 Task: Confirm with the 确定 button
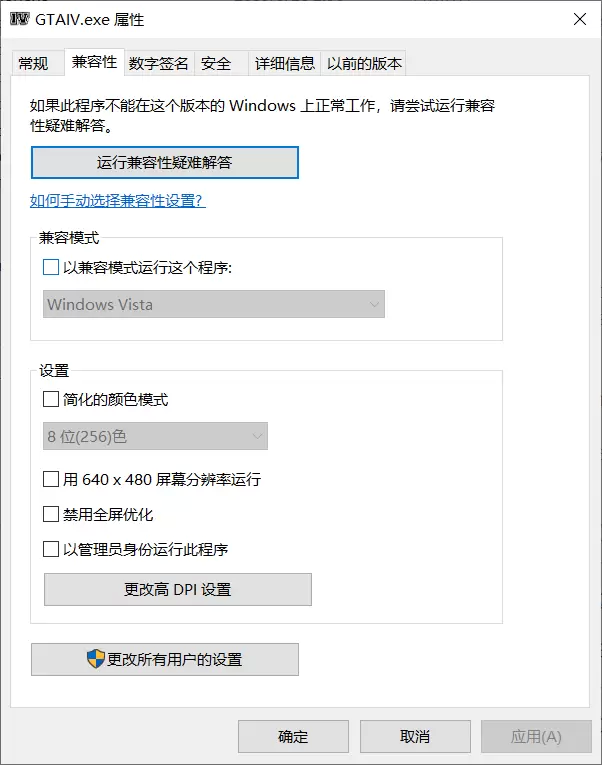pos(293,736)
